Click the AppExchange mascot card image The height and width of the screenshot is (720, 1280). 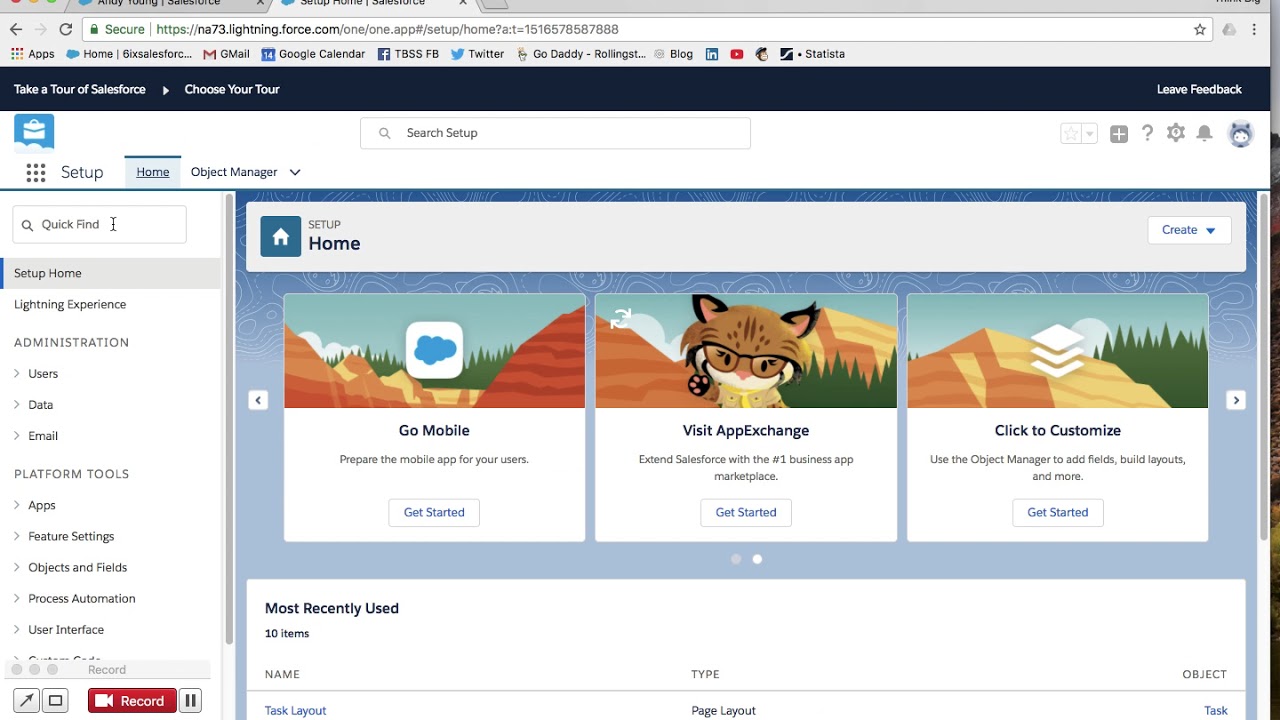pyautogui.click(x=746, y=351)
